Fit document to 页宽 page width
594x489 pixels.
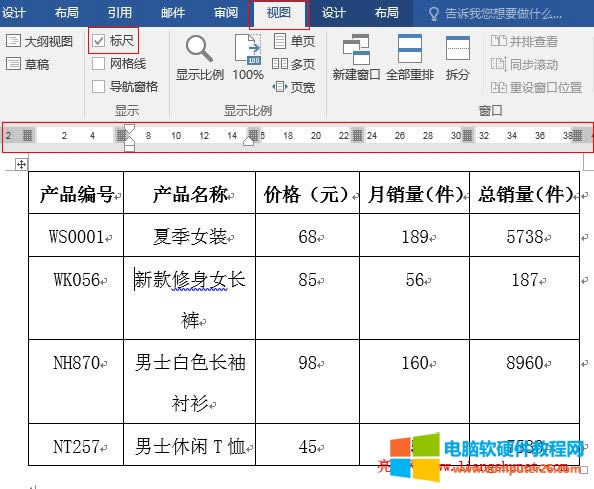click(294, 87)
